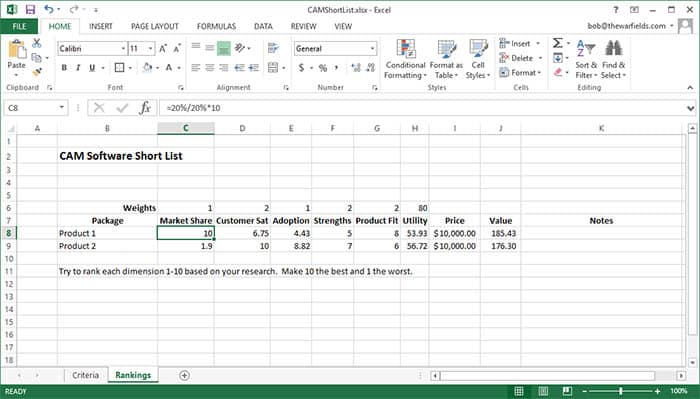Viewport: 700px width, 399px height.
Task: Click in the formula bar input
Action: (x=422, y=108)
